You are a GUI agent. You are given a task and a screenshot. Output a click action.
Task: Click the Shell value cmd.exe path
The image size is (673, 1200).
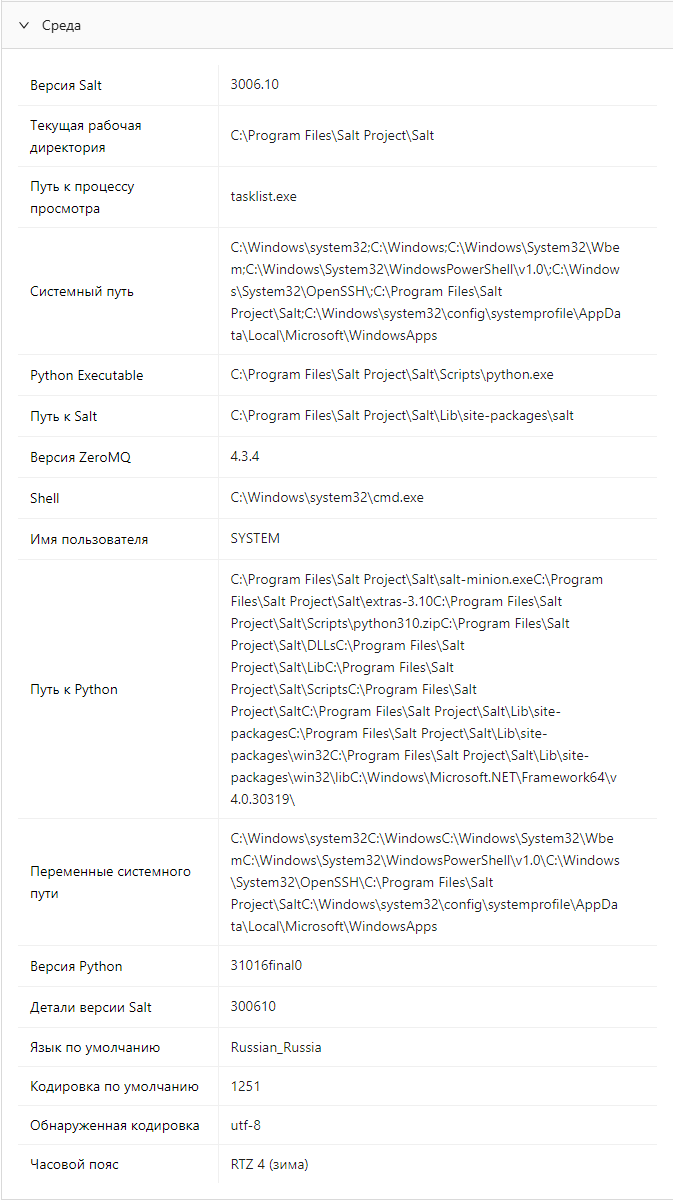327,498
